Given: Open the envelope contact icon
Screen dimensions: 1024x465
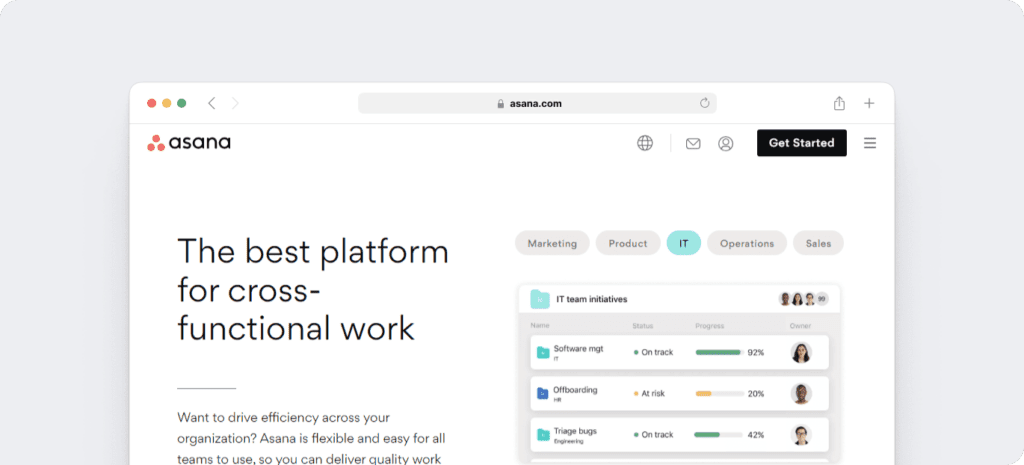Looking at the screenshot, I should pos(693,144).
